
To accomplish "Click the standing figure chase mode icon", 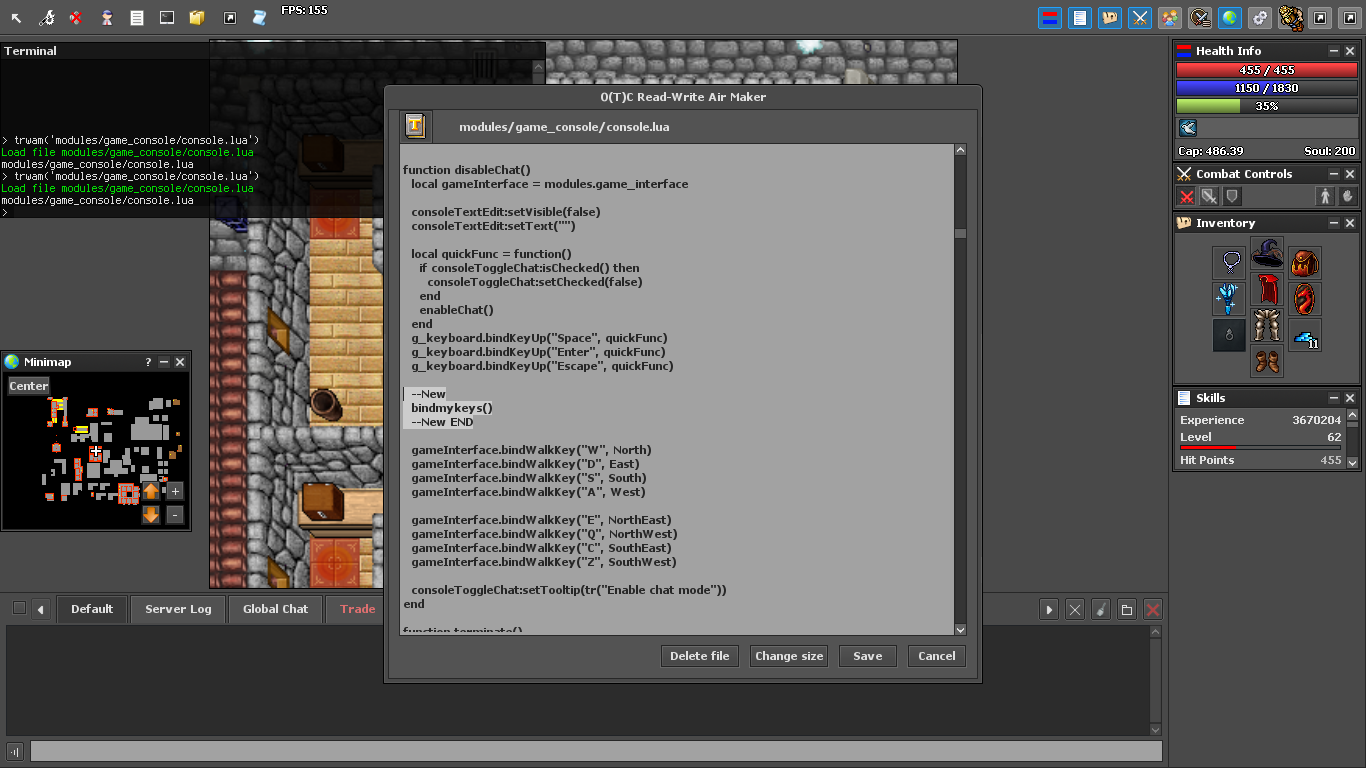I will [1326, 197].
